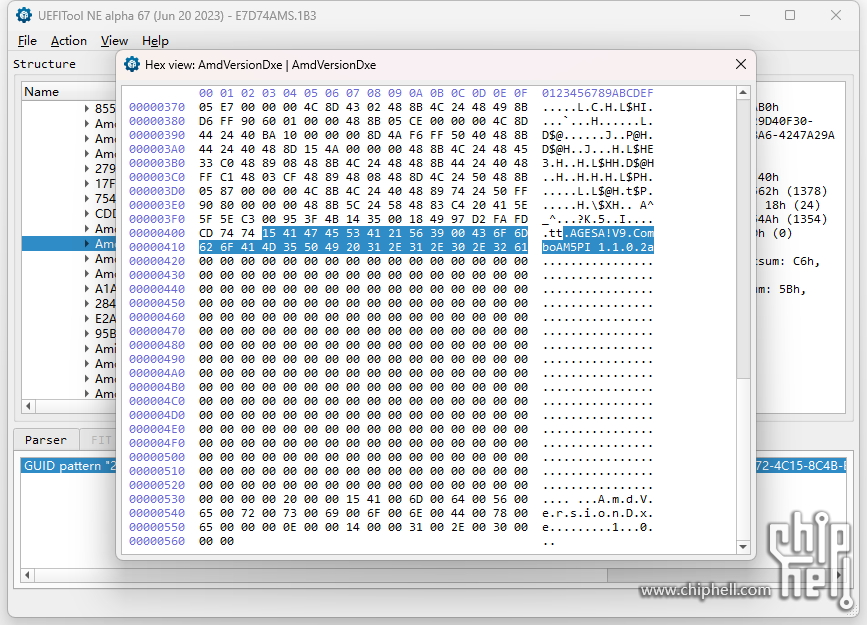This screenshot has height=625, width=867.
Task: Click hex offset 00000370
Action: [x=157, y=107]
